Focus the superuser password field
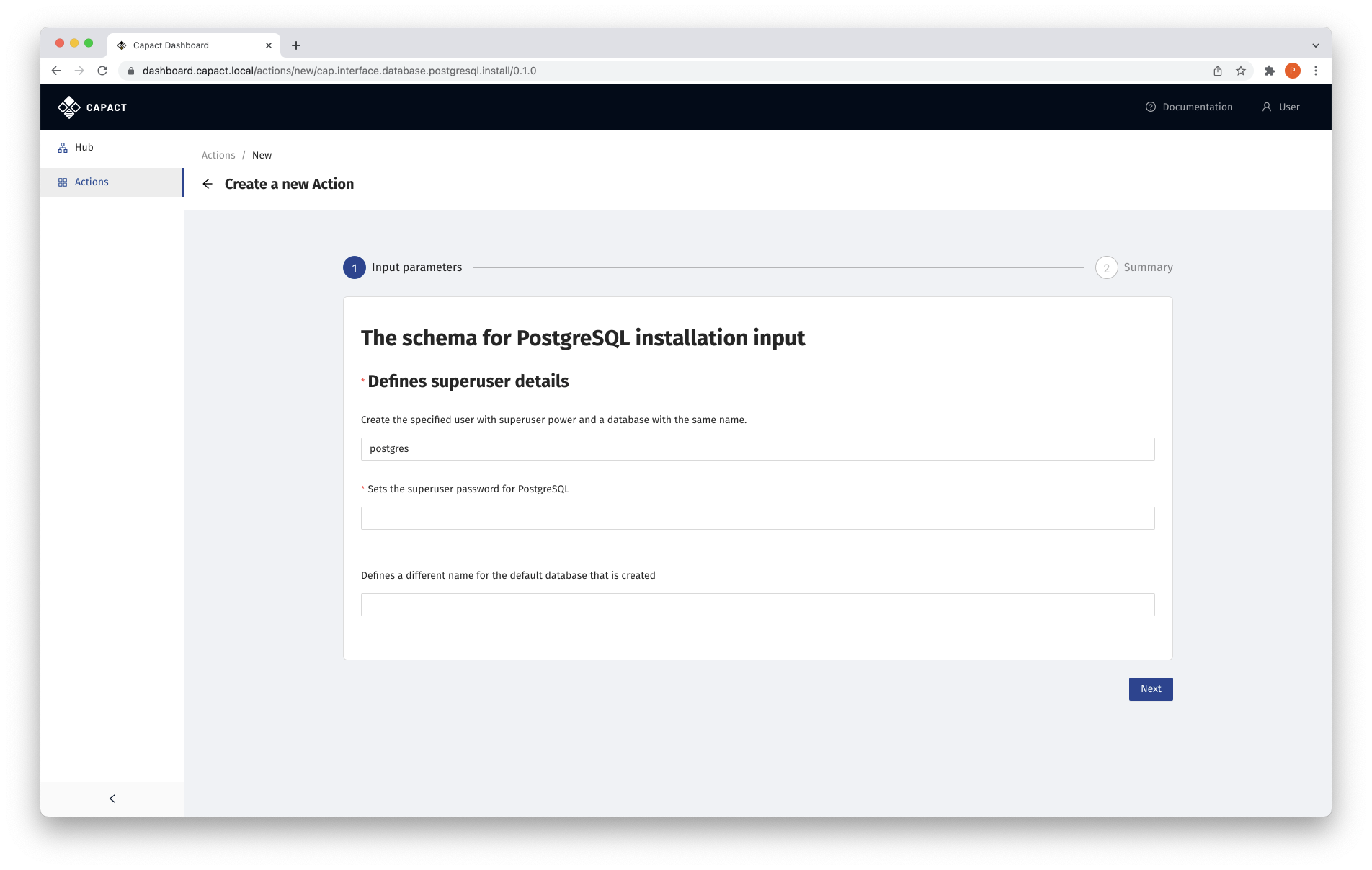The width and height of the screenshot is (1372, 870). (x=757, y=518)
